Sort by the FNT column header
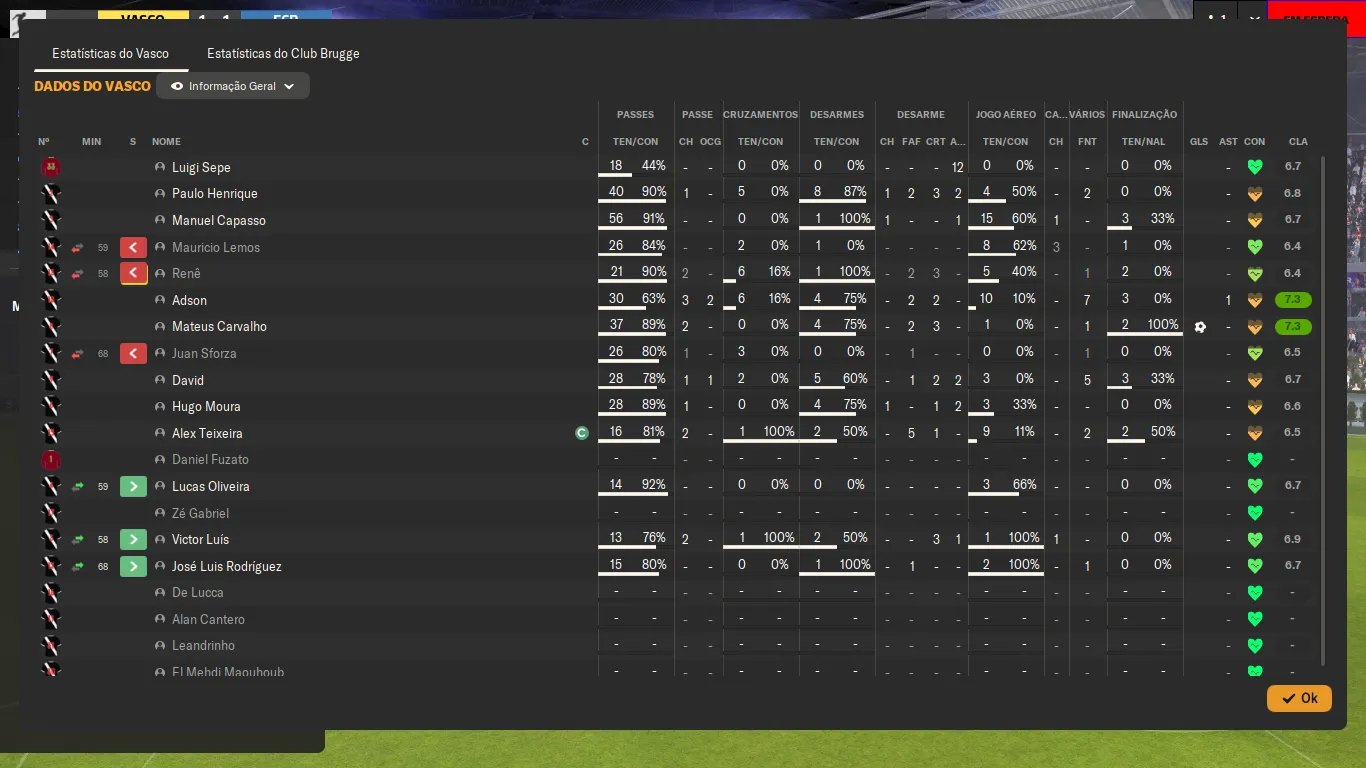Image resolution: width=1366 pixels, height=768 pixels. (1087, 142)
